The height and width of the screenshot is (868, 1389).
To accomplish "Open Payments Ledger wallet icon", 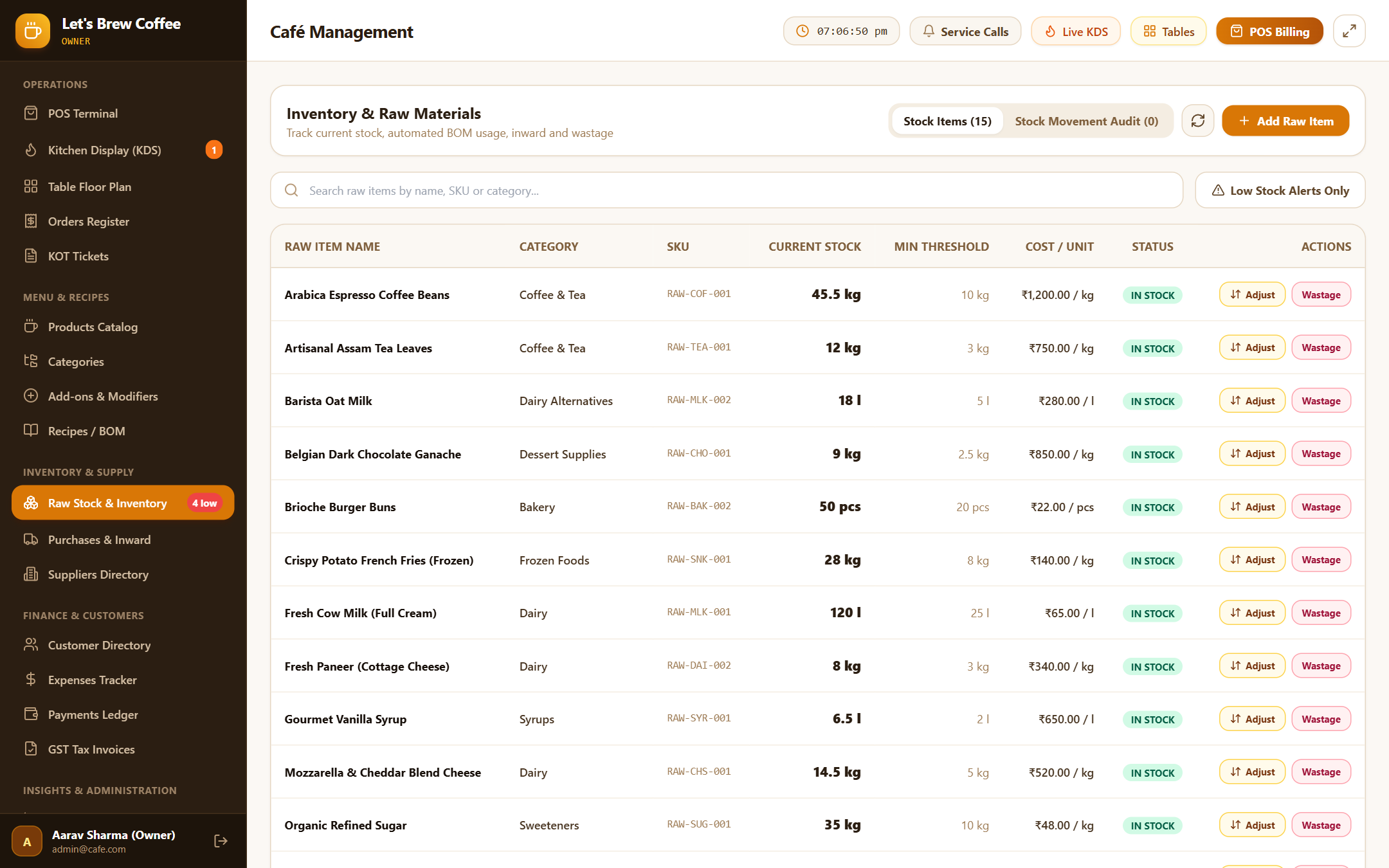I will pos(31,714).
